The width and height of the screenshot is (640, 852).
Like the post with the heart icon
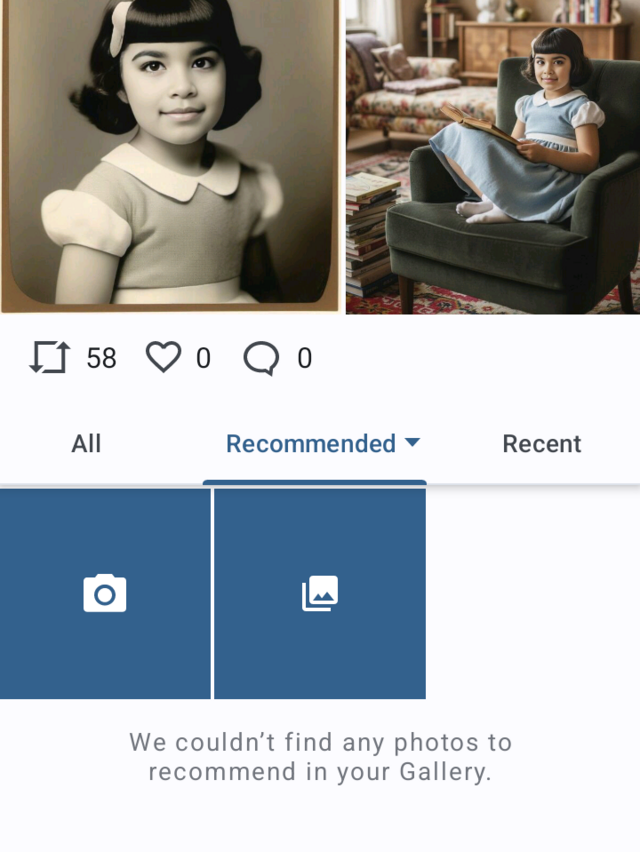coord(164,357)
